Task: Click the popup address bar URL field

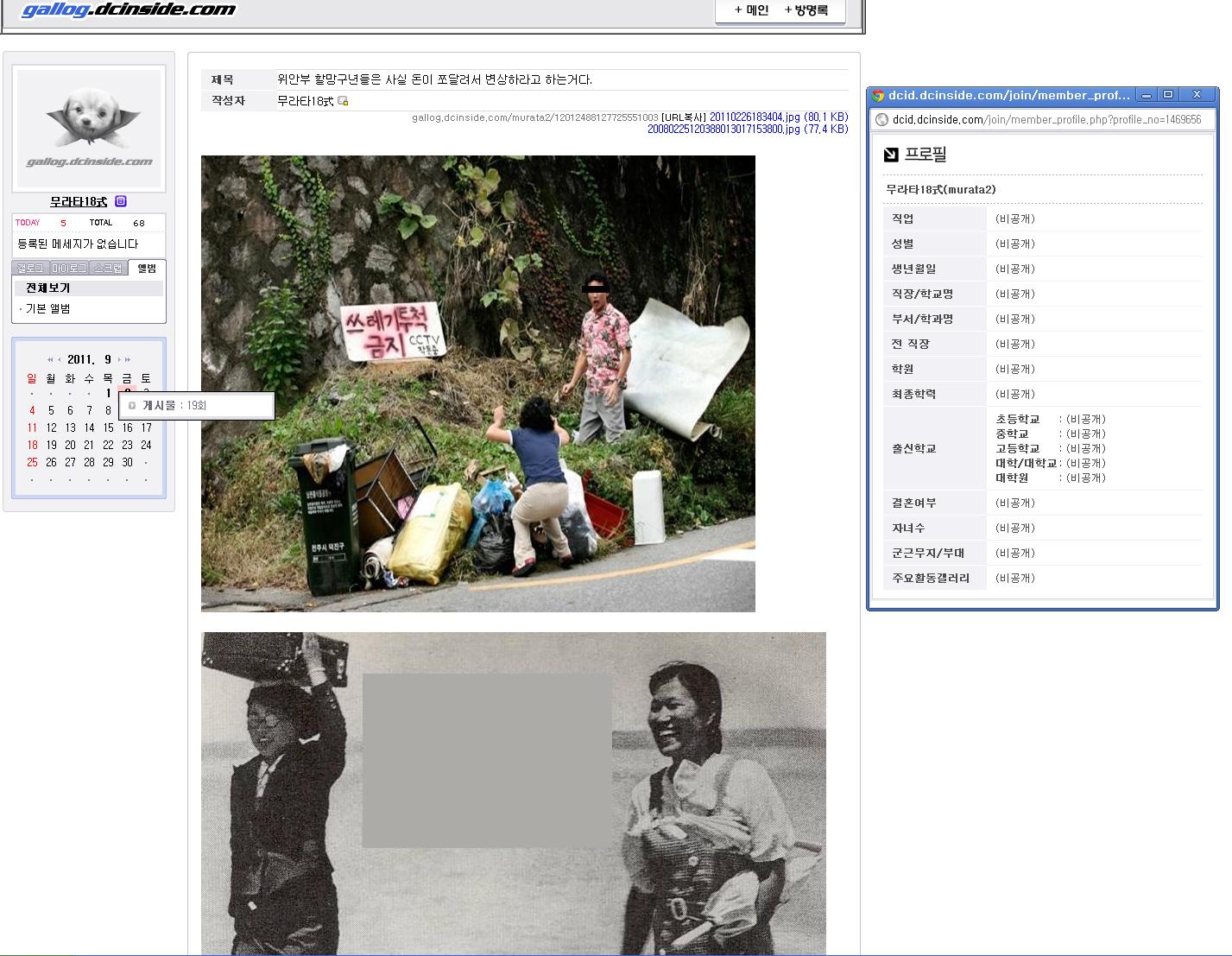Action: 1046,120
